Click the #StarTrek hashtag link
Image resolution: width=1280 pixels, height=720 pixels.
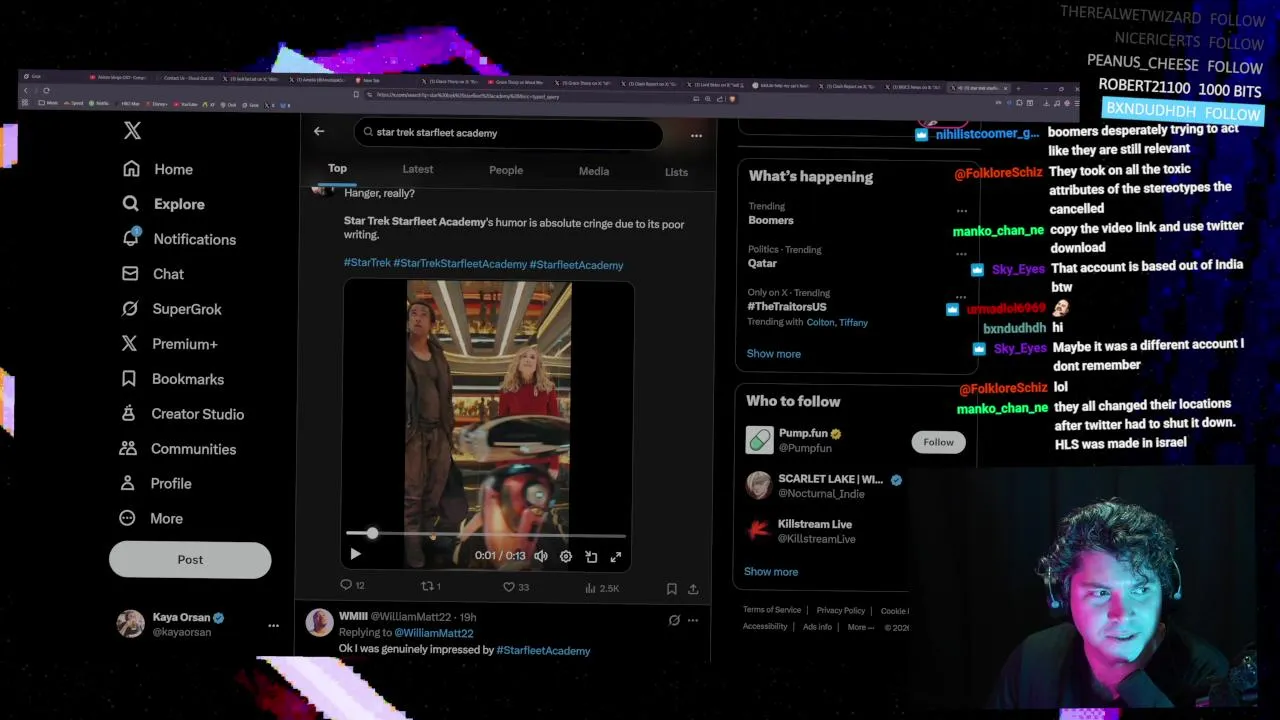pyautogui.click(x=367, y=263)
